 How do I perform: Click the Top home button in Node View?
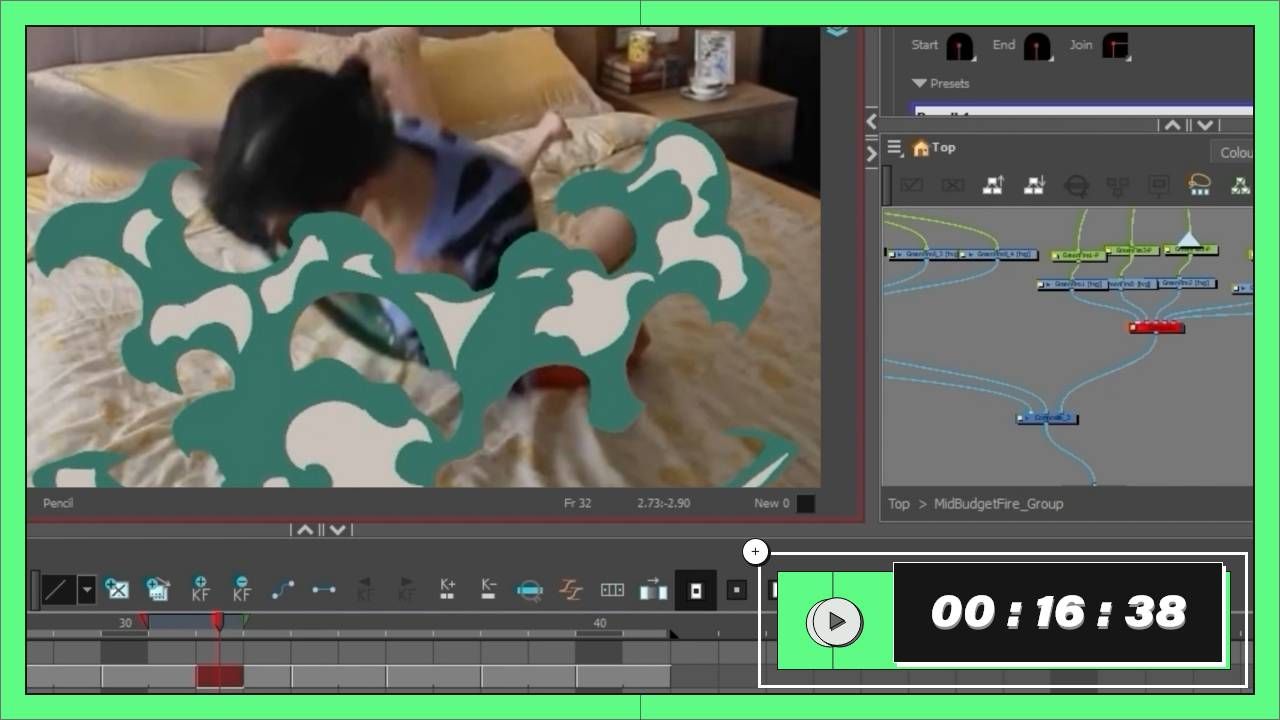[x=921, y=148]
